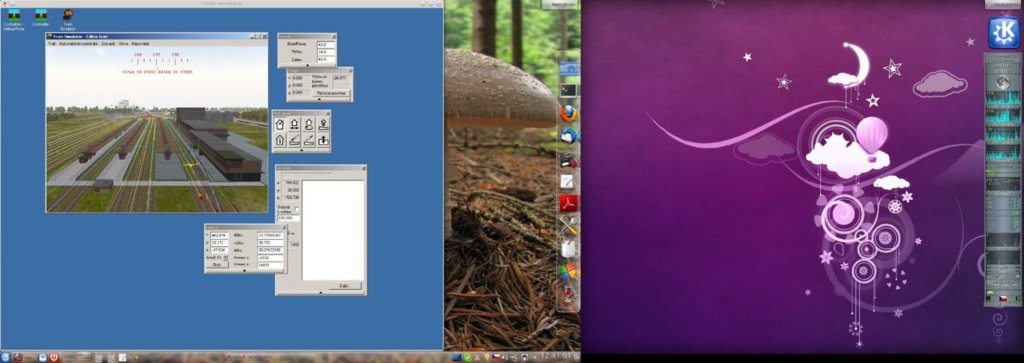Click the longitude field showing 15.77893367
Viewport: 1024px width, 363px height.
tap(270, 235)
